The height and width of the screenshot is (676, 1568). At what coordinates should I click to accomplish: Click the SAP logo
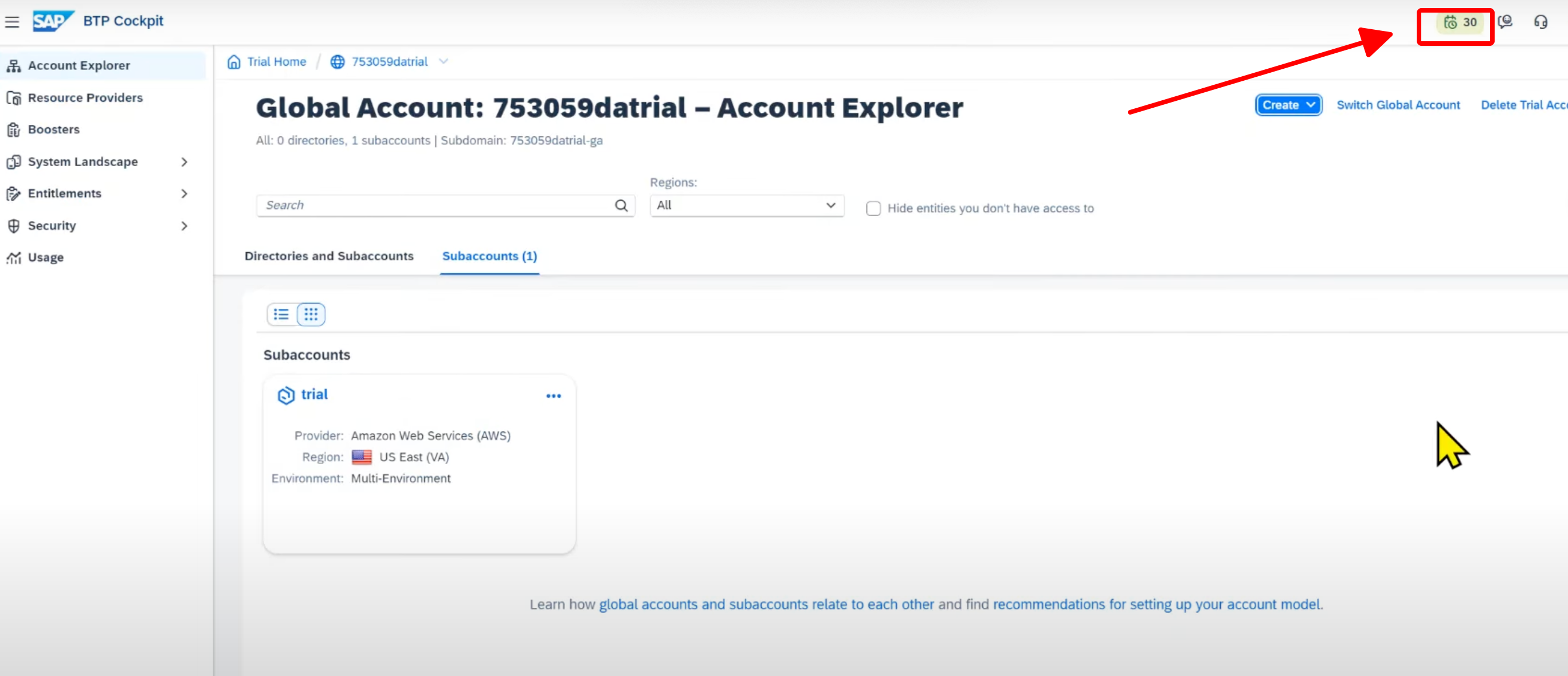pos(53,21)
